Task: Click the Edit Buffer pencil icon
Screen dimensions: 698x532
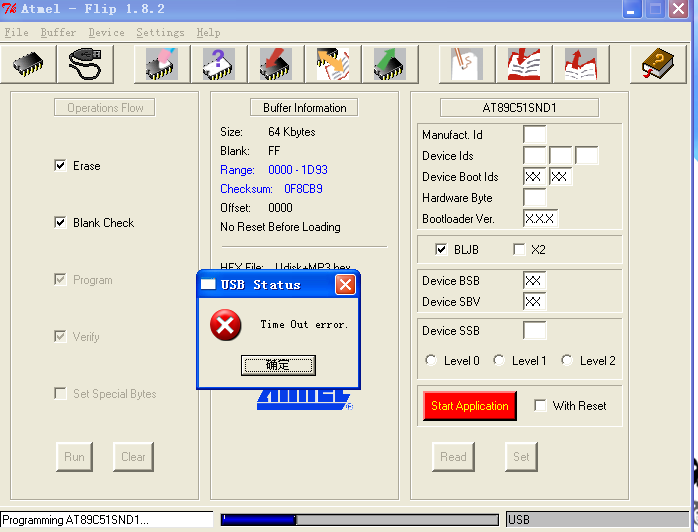Action: [x=467, y=64]
